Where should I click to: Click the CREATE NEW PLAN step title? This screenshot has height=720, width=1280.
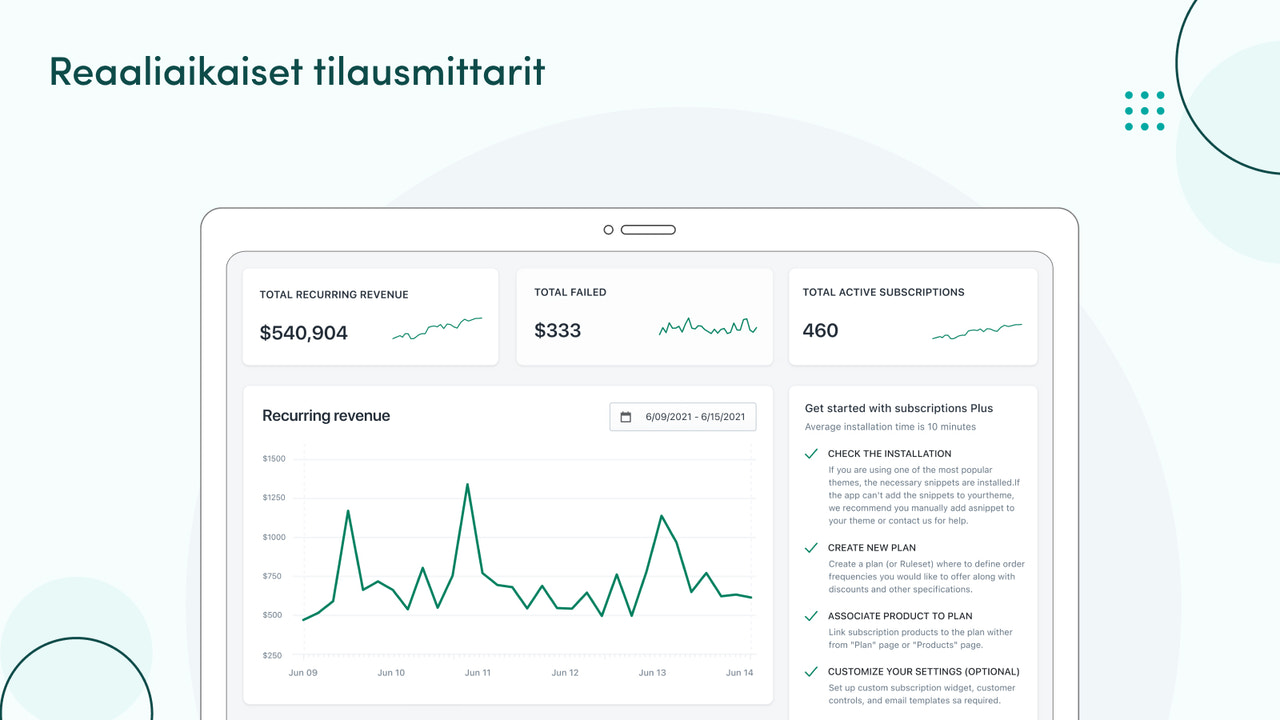(872, 548)
